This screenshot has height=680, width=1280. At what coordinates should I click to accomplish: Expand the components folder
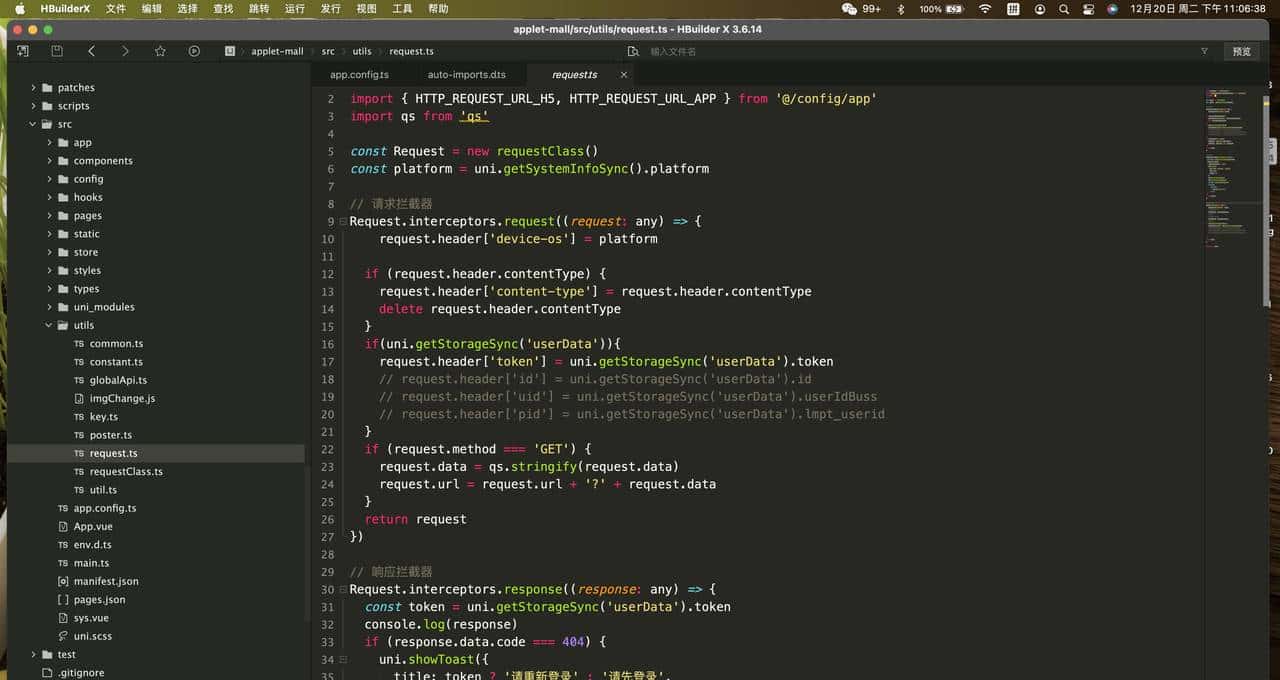tap(50, 161)
